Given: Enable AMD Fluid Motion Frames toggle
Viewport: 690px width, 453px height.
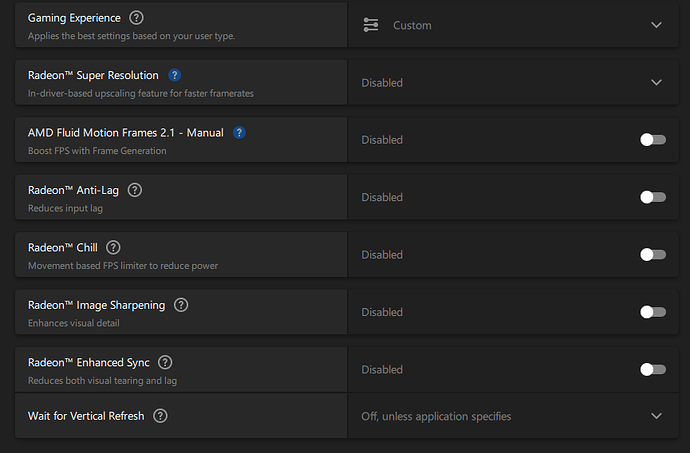Looking at the screenshot, I should pos(652,140).
